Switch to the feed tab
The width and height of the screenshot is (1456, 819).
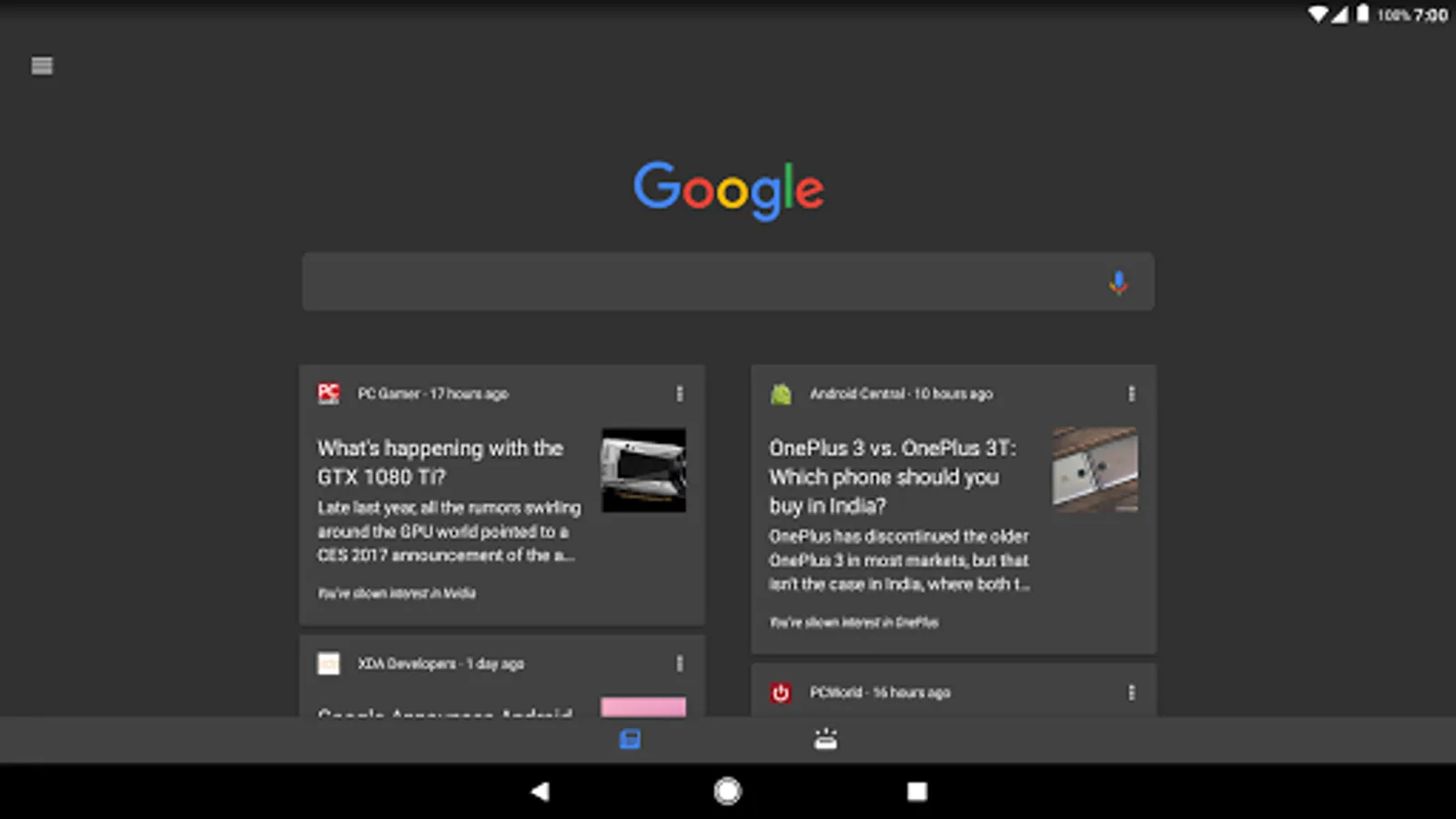(630, 740)
